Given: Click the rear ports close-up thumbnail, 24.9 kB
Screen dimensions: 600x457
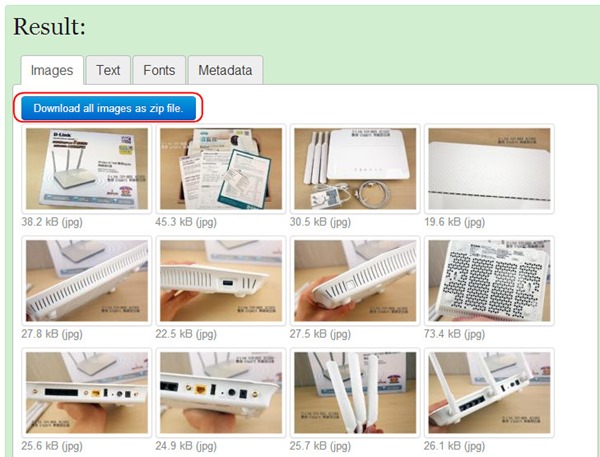Looking at the screenshot, I should click(x=221, y=393).
